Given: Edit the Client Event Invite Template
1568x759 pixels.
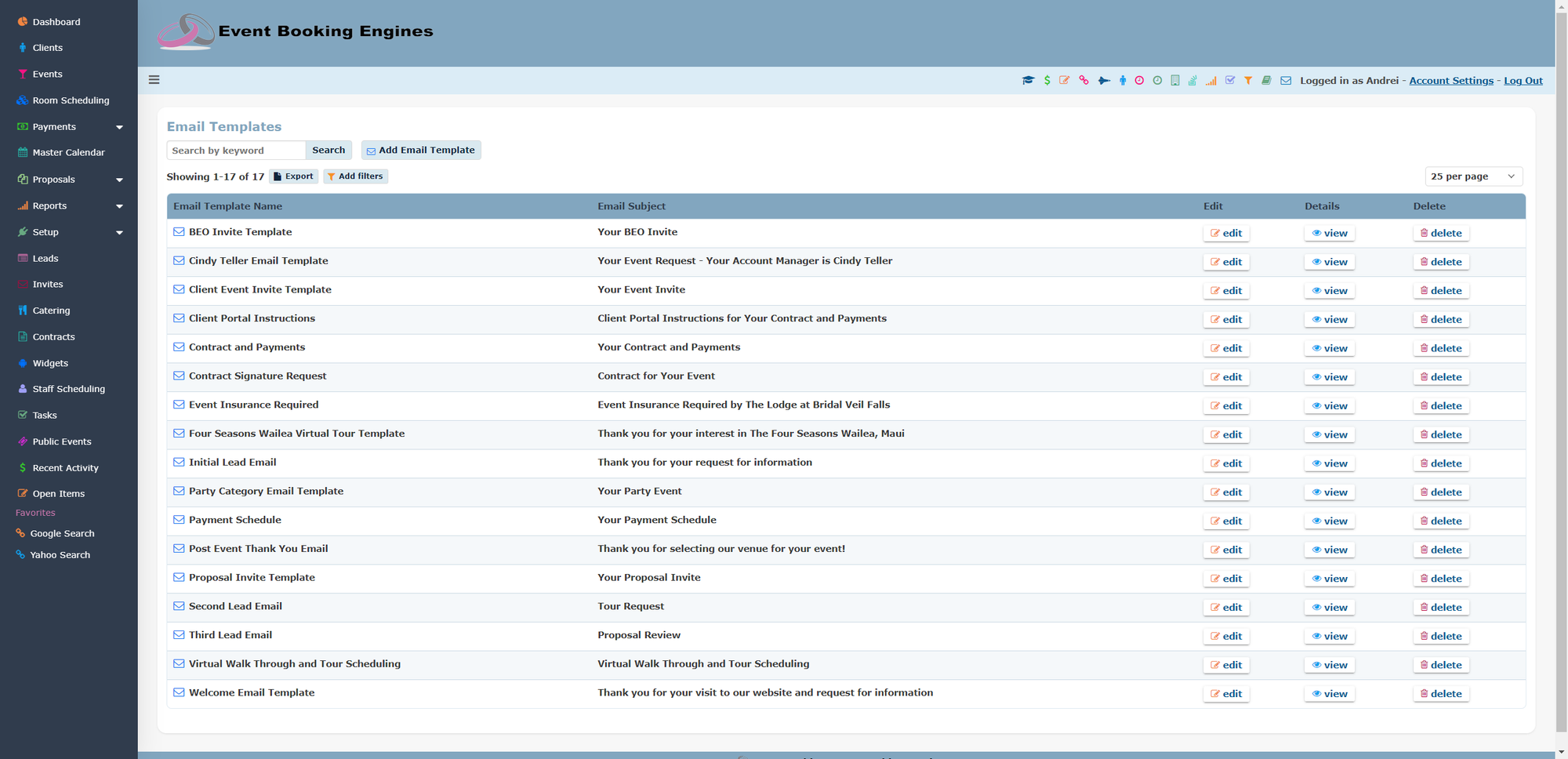Looking at the screenshot, I should 1226,291.
